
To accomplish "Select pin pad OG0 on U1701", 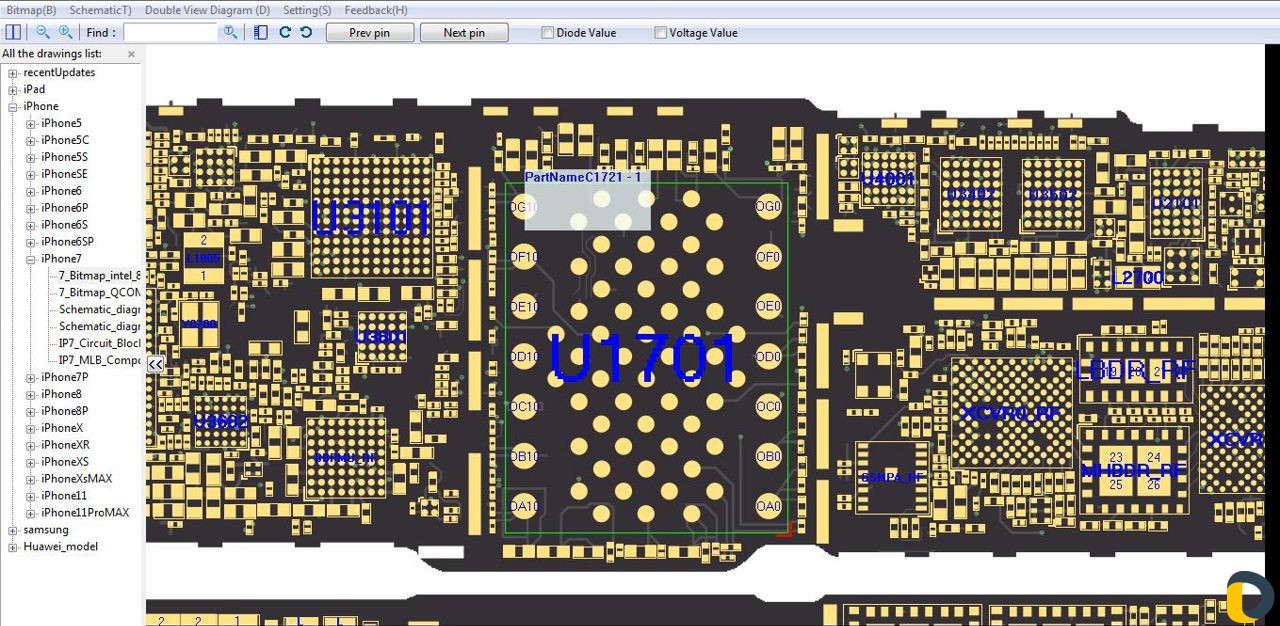I will click(x=768, y=207).
